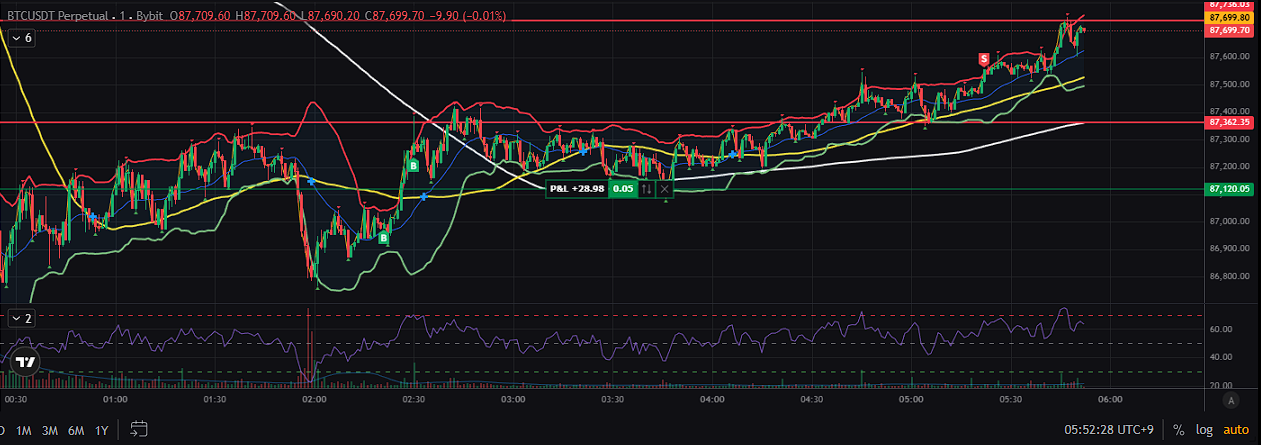Toggle auto scale mode
Screen dimensions: 1261x445
click(1237, 430)
